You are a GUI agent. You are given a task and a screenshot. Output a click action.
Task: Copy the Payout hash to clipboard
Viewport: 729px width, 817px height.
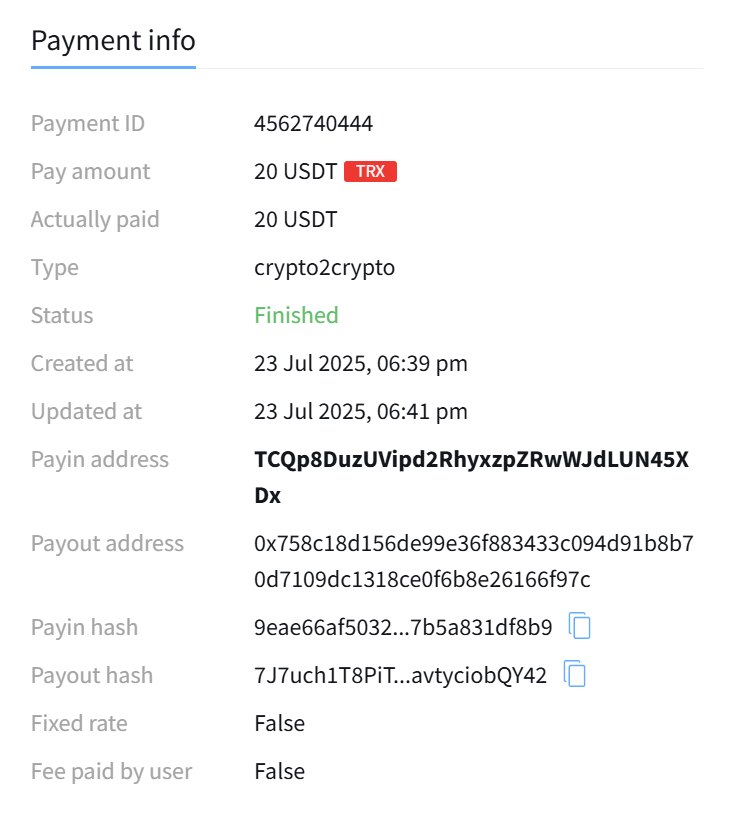[575, 675]
